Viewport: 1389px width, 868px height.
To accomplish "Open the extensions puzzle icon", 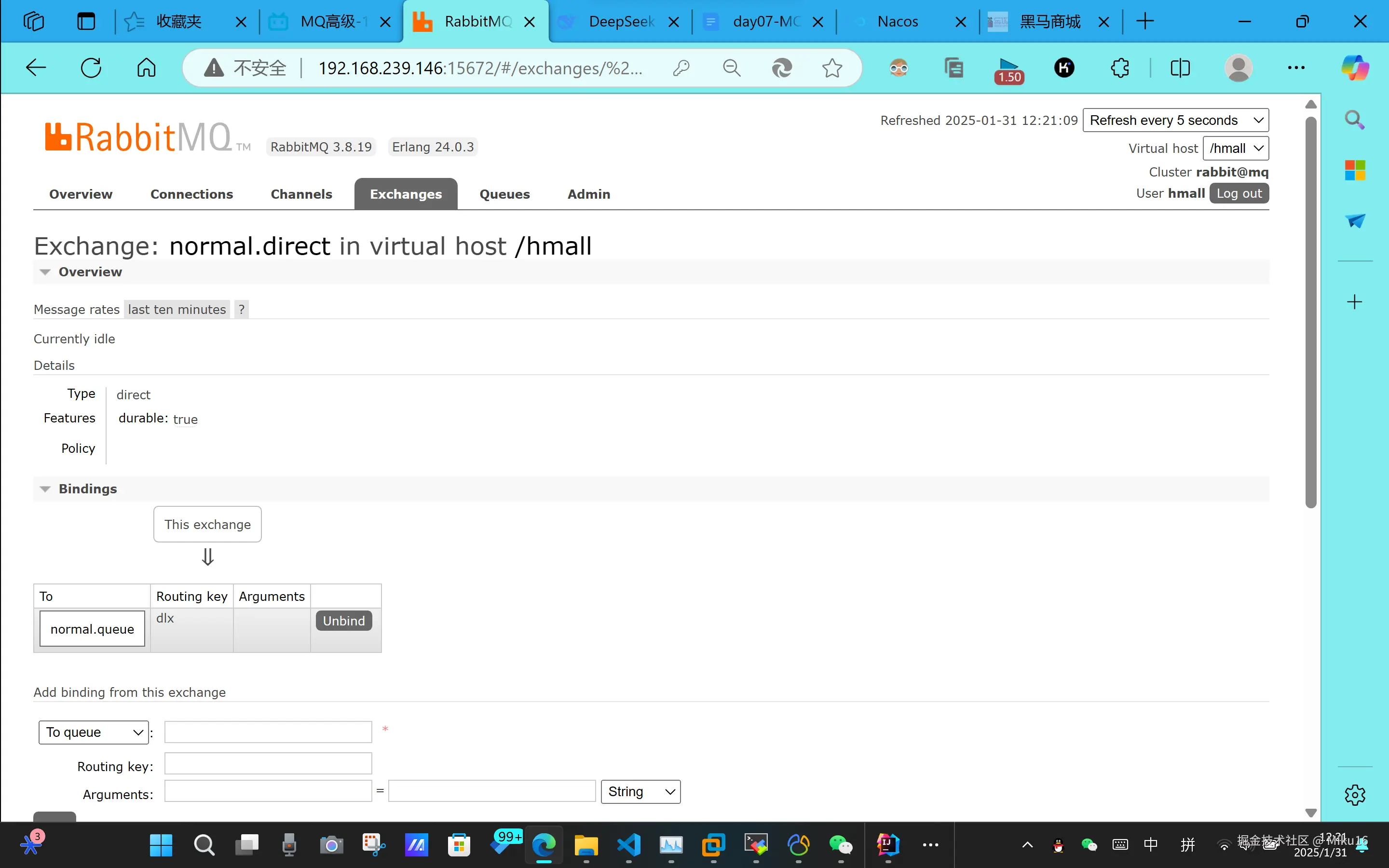I will (1120, 68).
